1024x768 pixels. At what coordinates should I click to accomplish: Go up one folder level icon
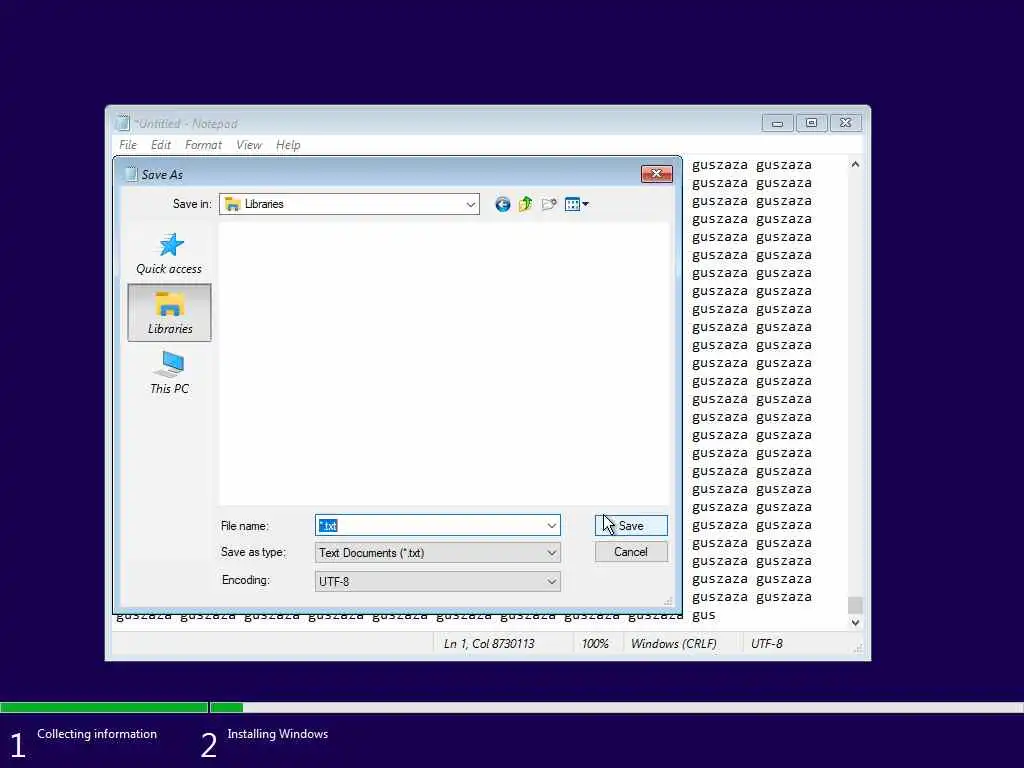coord(526,204)
